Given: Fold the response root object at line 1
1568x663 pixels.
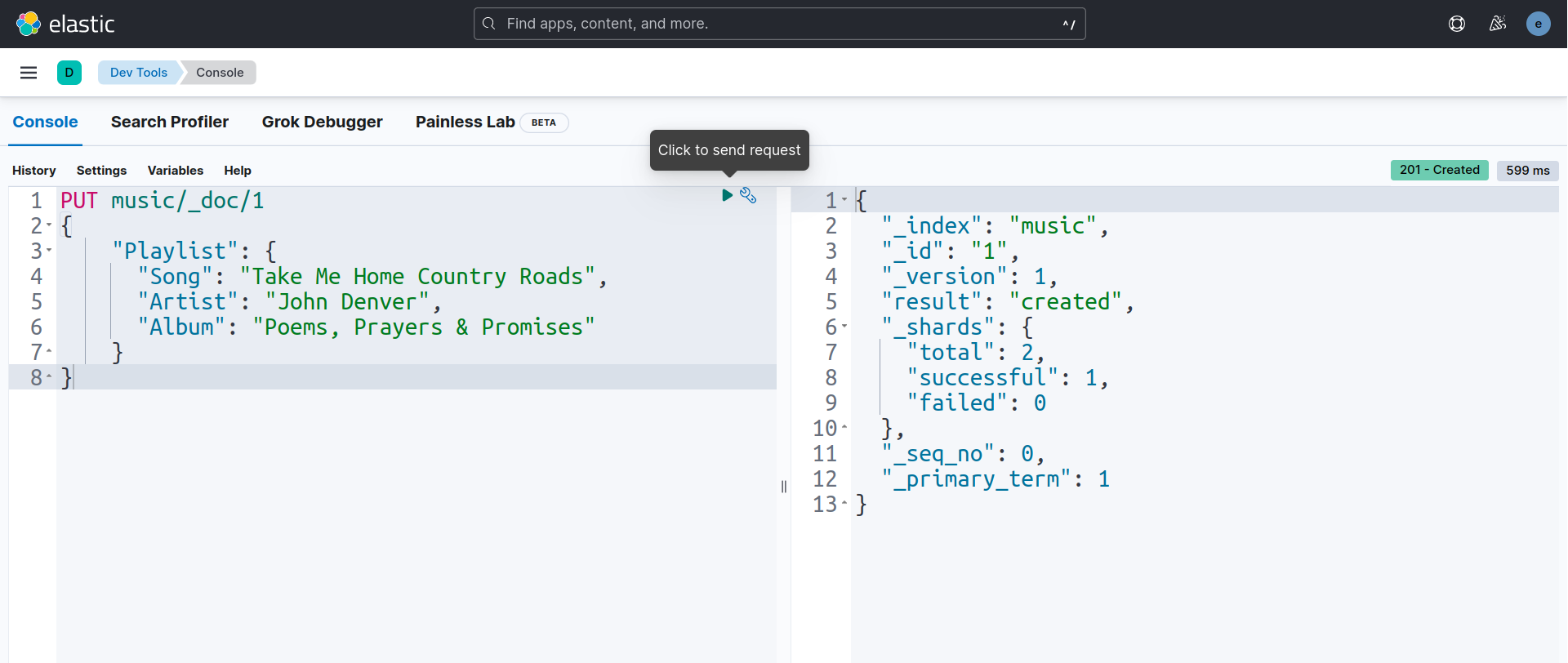Looking at the screenshot, I should (844, 200).
